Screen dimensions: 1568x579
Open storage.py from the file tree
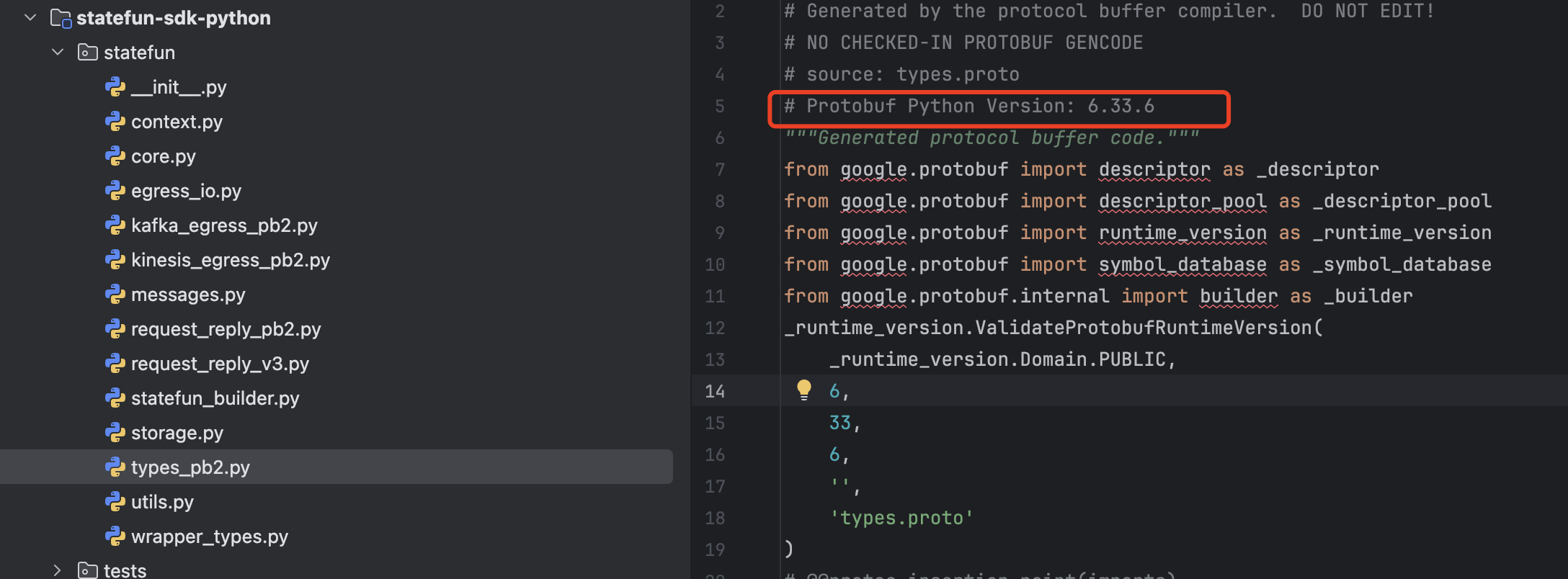click(x=177, y=433)
